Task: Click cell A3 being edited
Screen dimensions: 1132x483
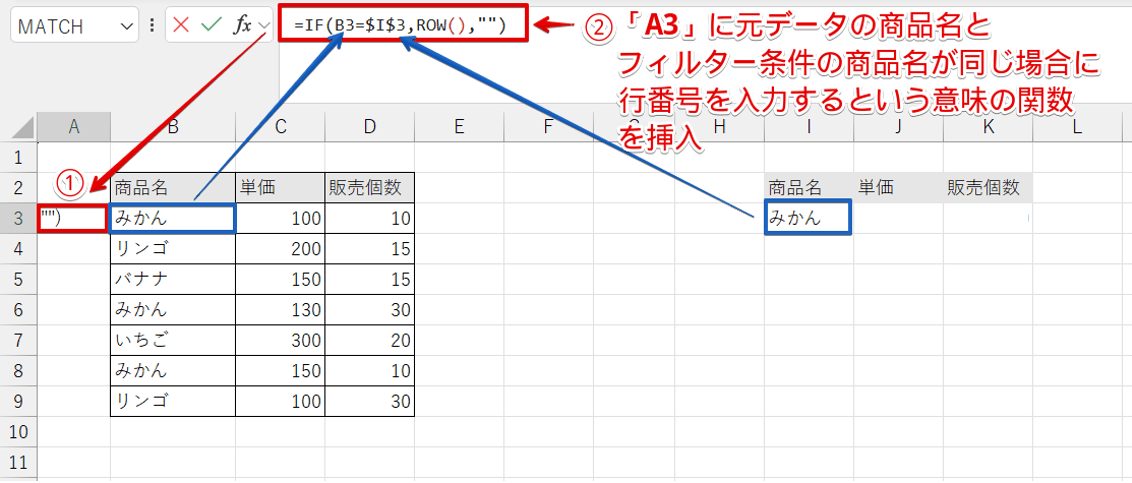Action: 74,218
